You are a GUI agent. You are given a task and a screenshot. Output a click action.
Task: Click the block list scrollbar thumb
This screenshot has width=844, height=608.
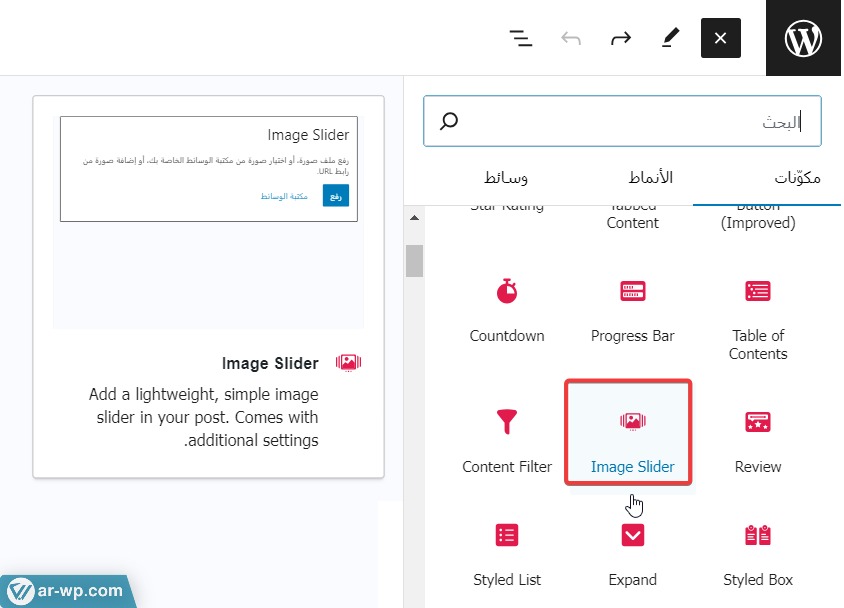pos(414,260)
